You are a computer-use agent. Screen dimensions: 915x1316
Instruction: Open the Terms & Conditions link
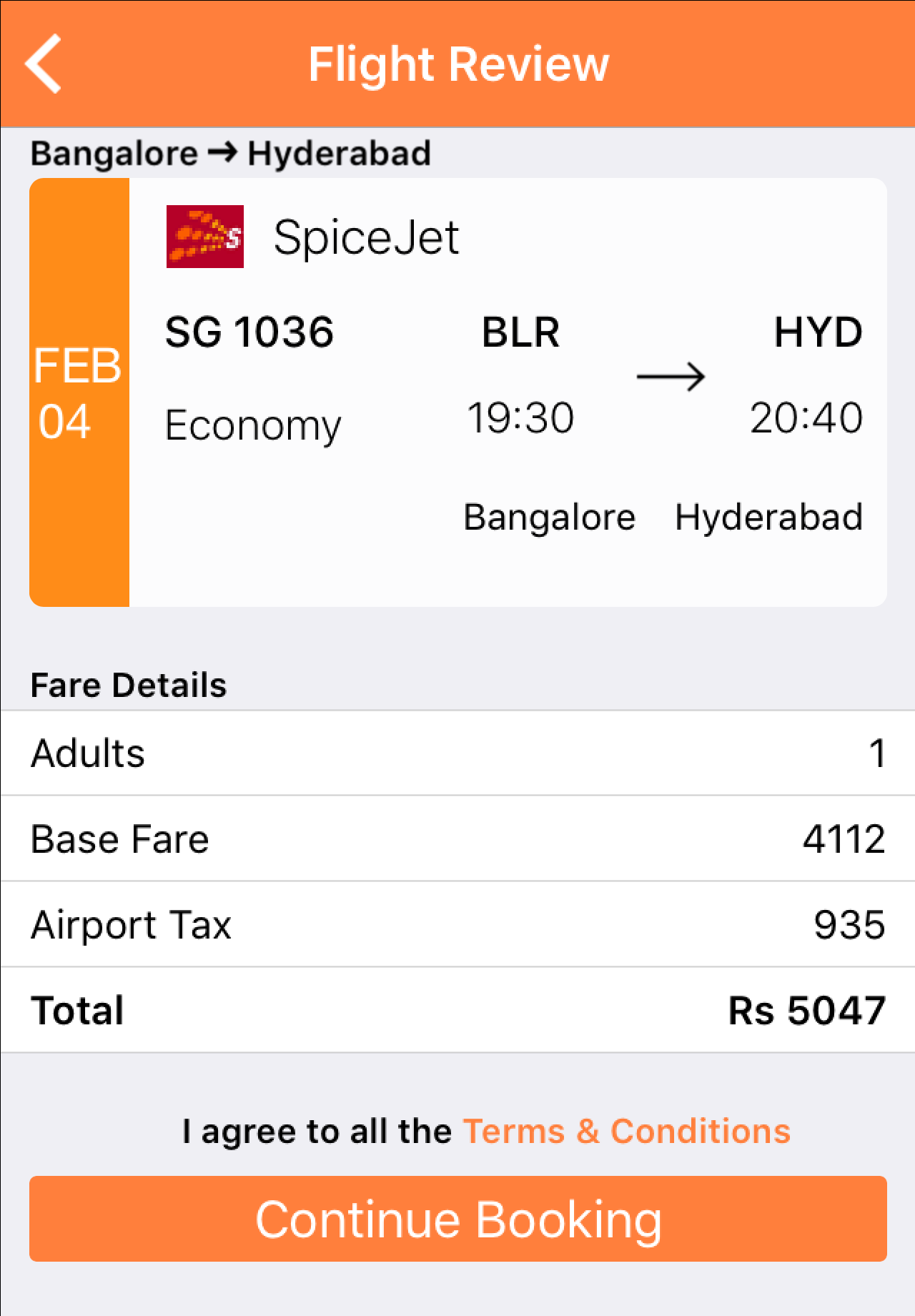coord(627,1132)
